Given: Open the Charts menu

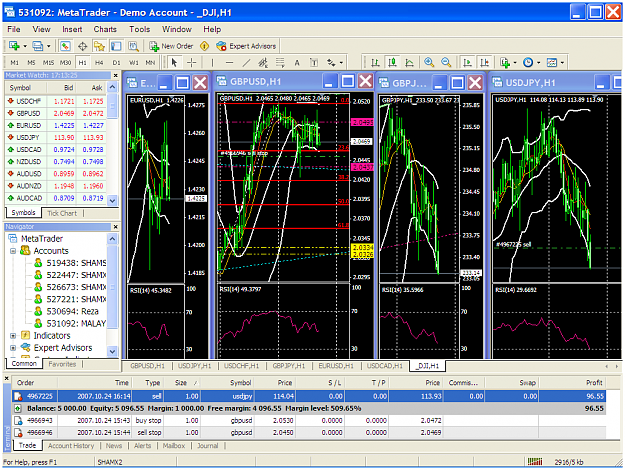Looking at the screenshot, I should pos(105,29).
